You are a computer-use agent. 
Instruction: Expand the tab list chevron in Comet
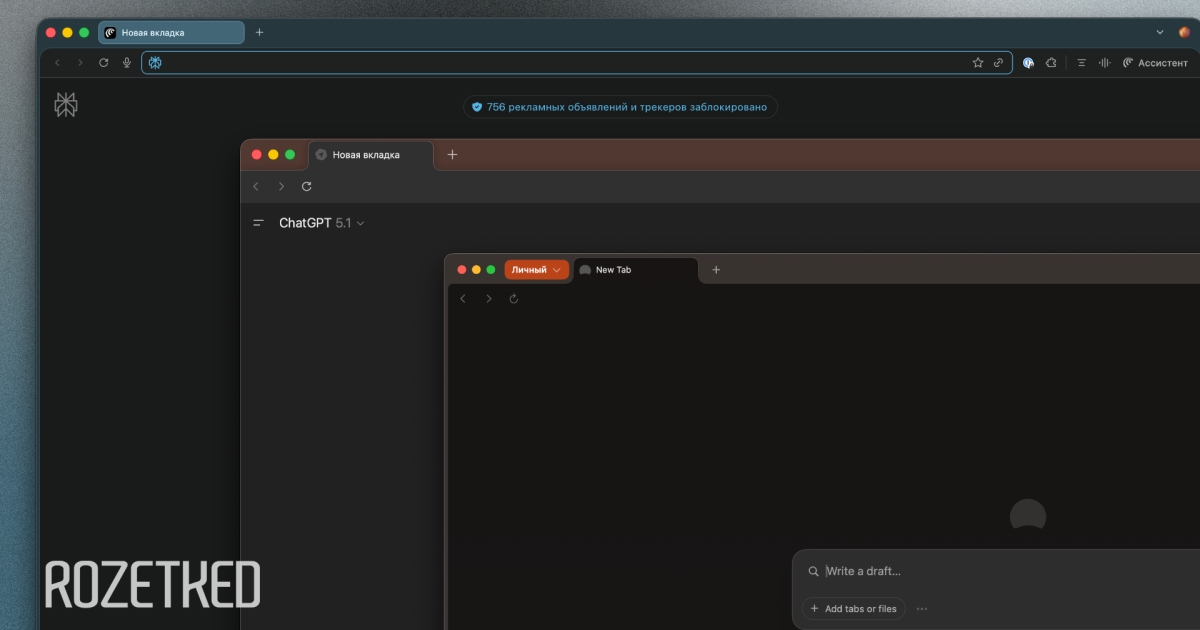(1160, 32)
